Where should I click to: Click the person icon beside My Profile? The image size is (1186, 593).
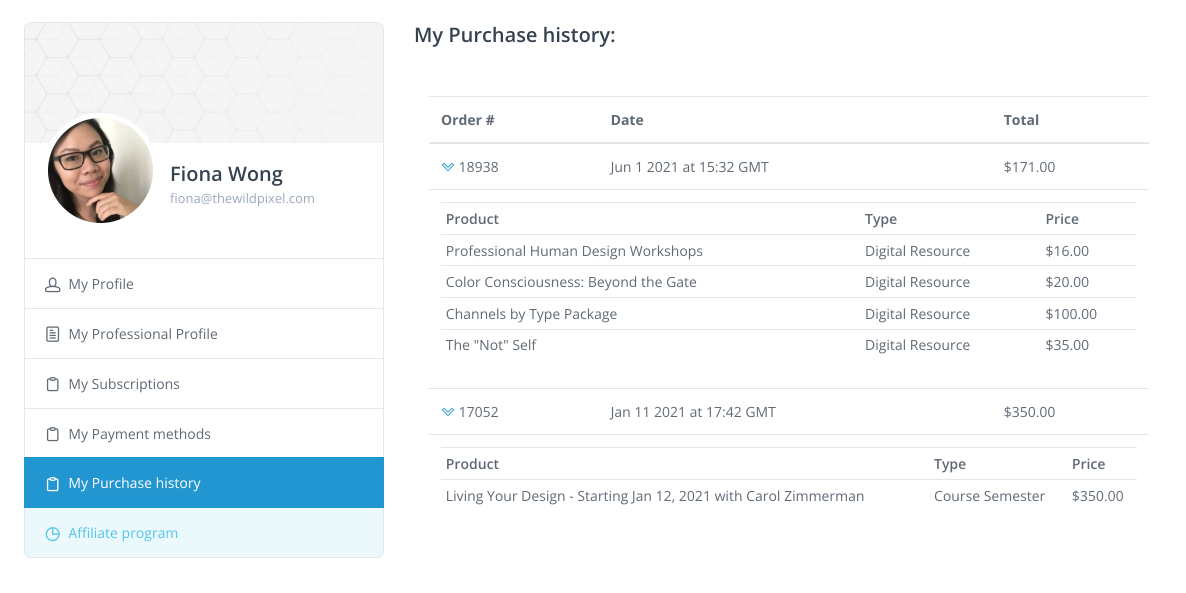click(53, 285)
